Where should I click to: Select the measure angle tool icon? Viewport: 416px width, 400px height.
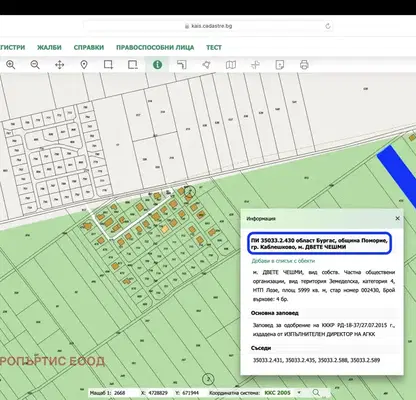point(182,65)
